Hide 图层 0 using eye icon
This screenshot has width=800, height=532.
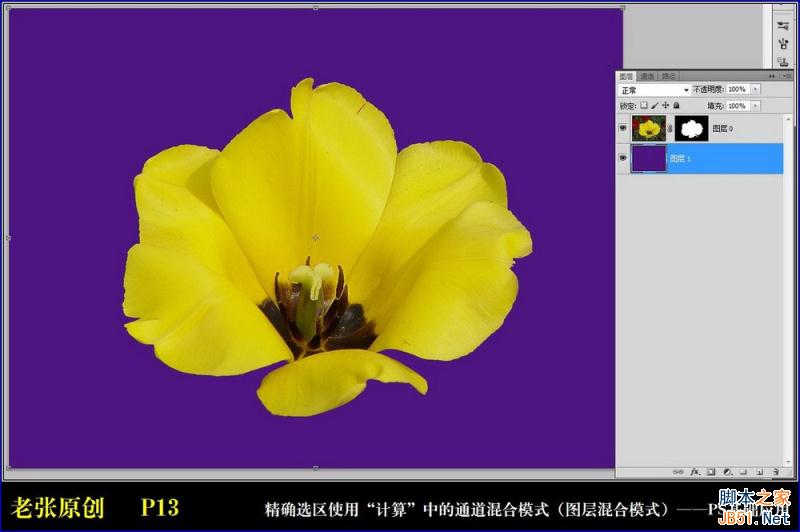tap(623, 128)
